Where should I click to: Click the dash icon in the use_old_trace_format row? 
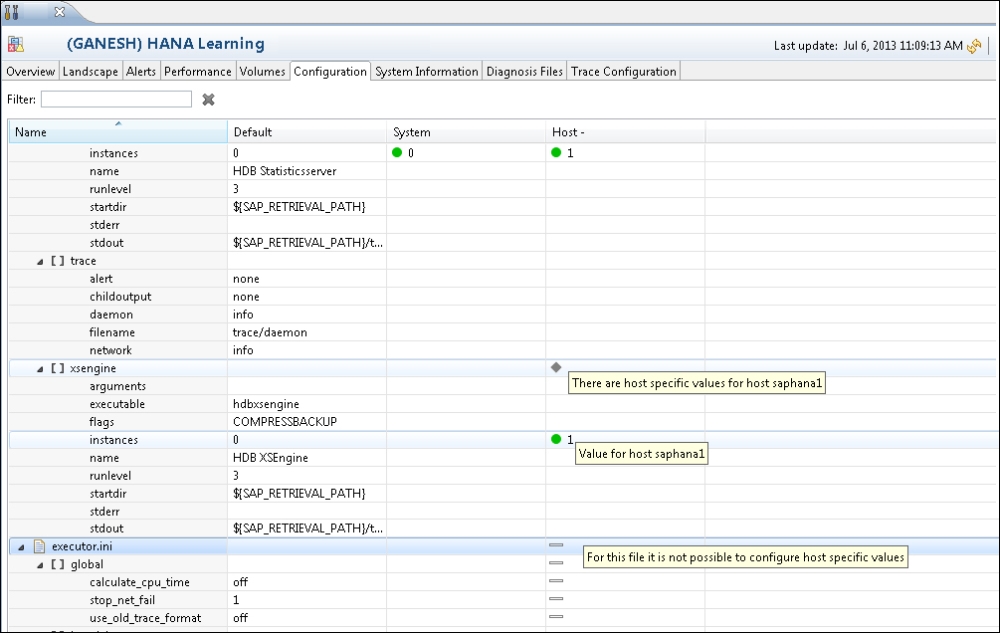[x=556, y=616]
